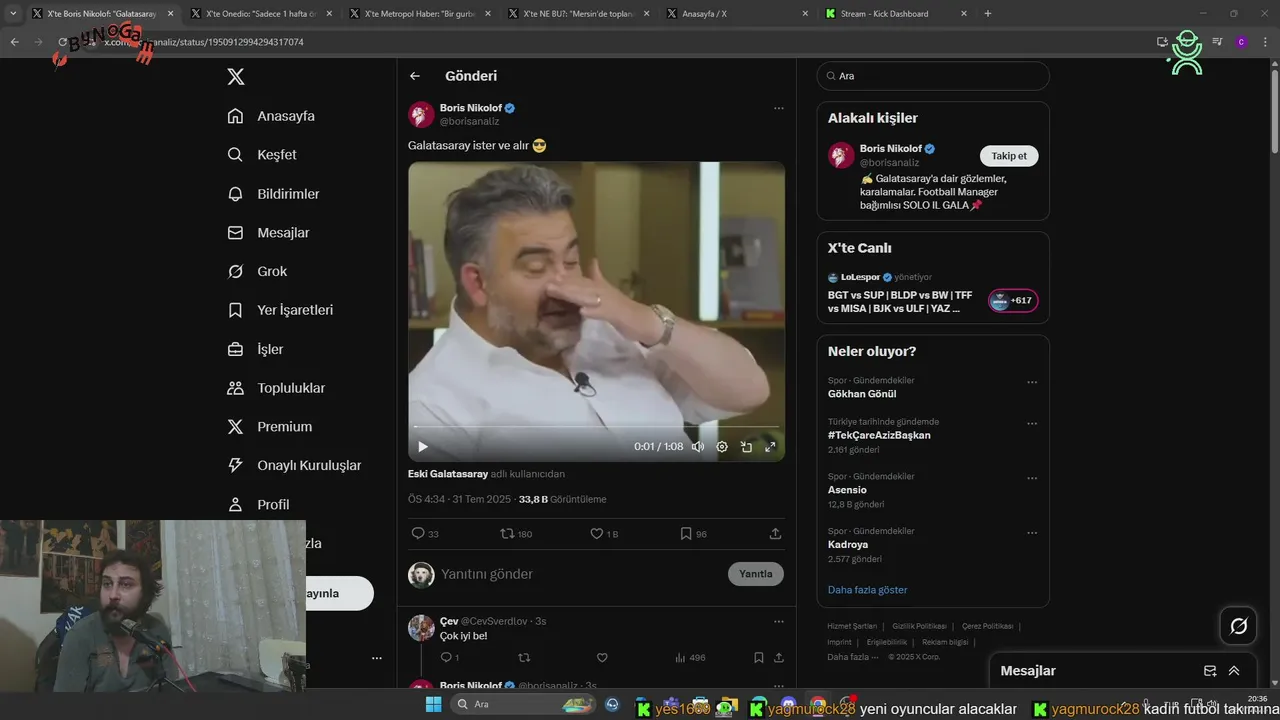The image size is (1280, 720).
Task: Switch to the Onedio X tab
Action: pyautogui.click(x=260, y=14)
